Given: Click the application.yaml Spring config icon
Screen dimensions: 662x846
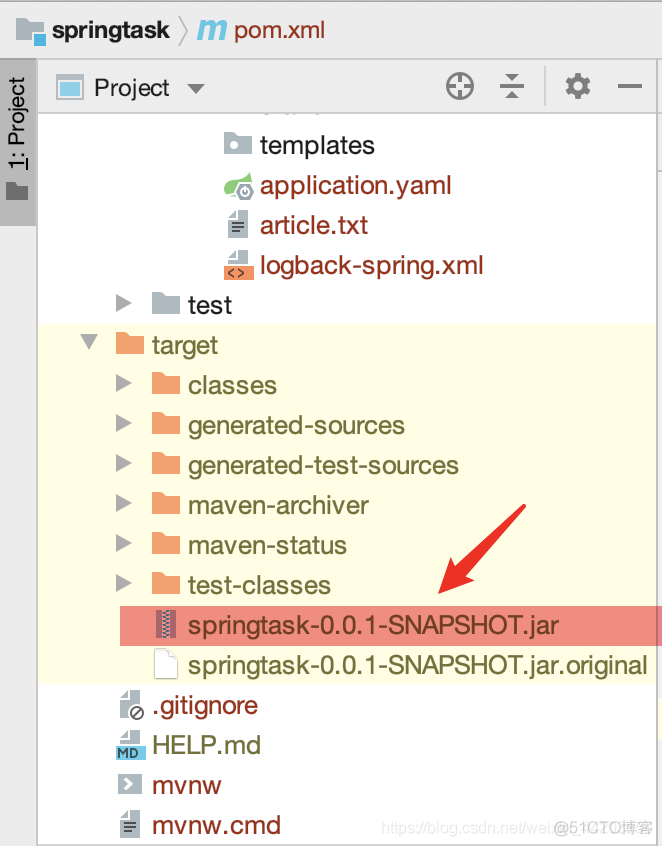Looking at the screenshot, I should [x=238, y=186].
